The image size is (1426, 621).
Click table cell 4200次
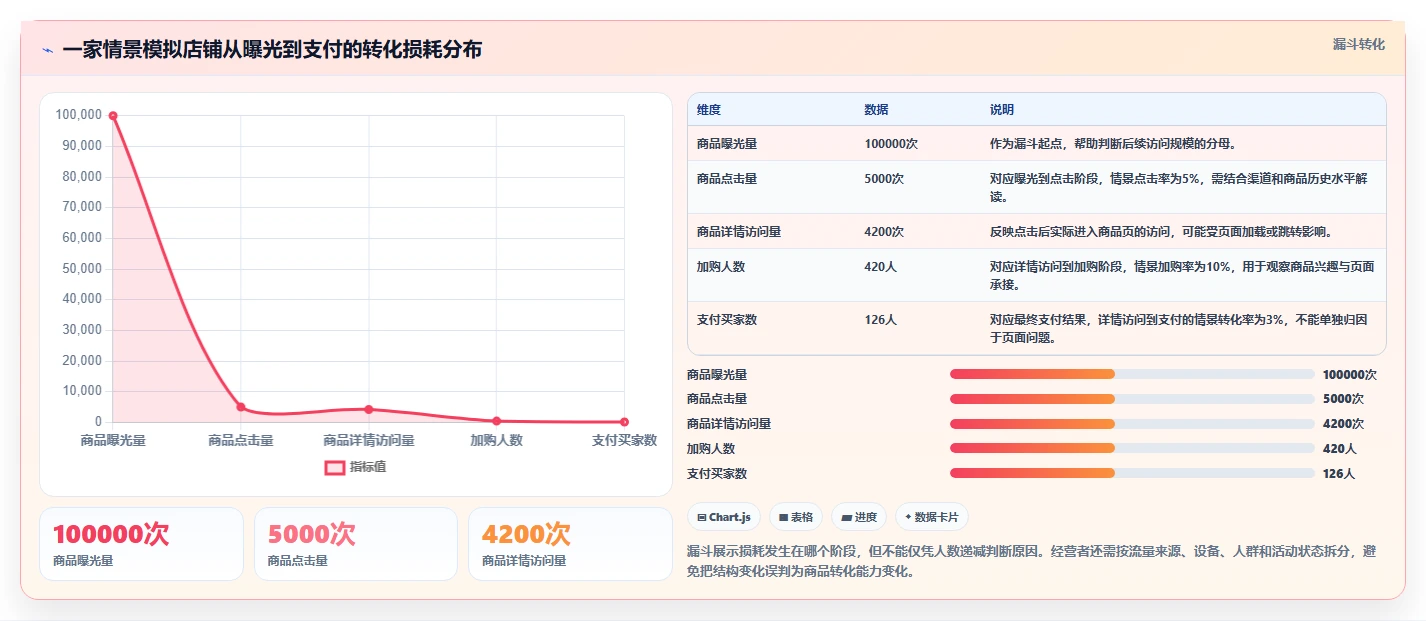coord(884,232)
